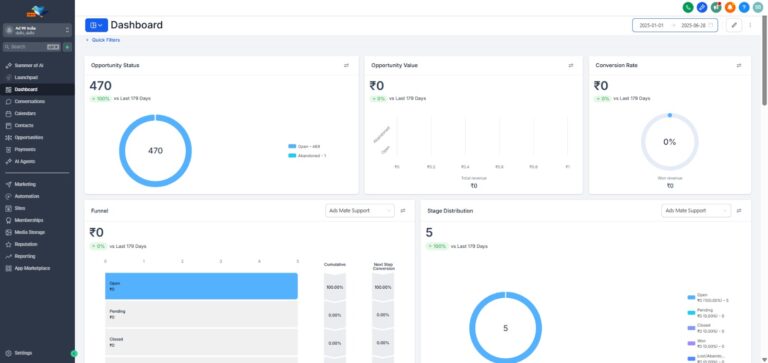Screen dimensions: 768x363
Task: Open the green chart icon with red badge
Action: (716, 7)
